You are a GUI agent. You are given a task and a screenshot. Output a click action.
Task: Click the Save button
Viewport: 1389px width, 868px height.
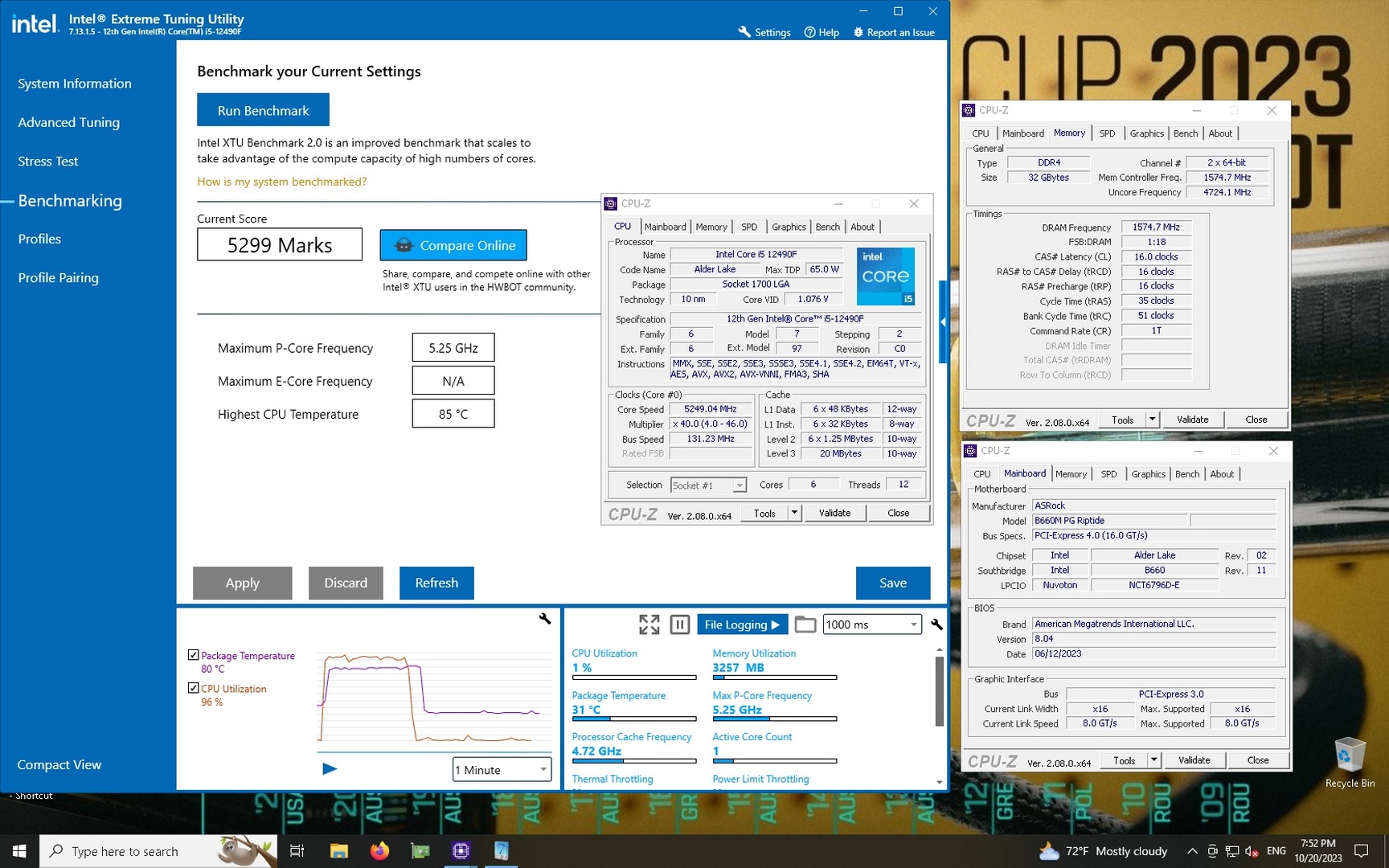[893, 583]
